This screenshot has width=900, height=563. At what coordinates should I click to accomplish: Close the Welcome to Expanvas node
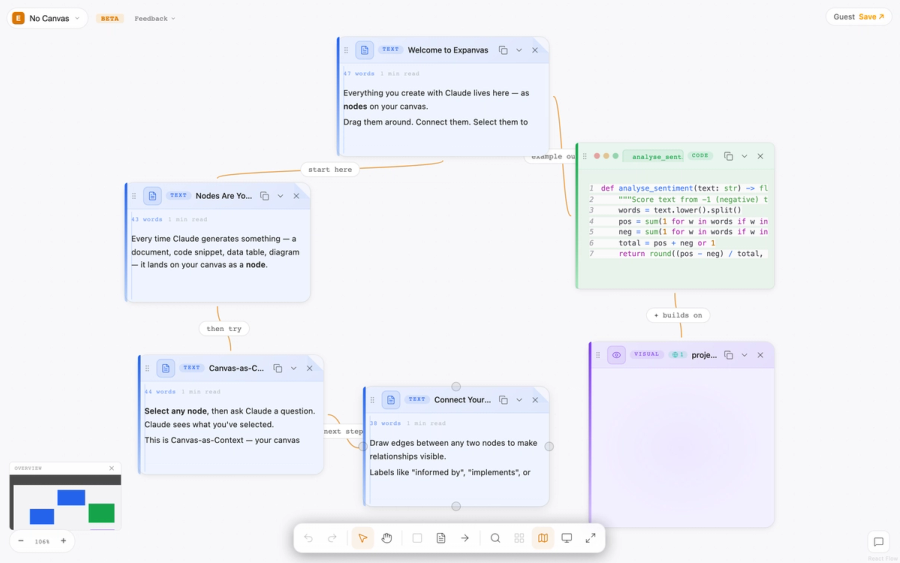coord(535,50)
